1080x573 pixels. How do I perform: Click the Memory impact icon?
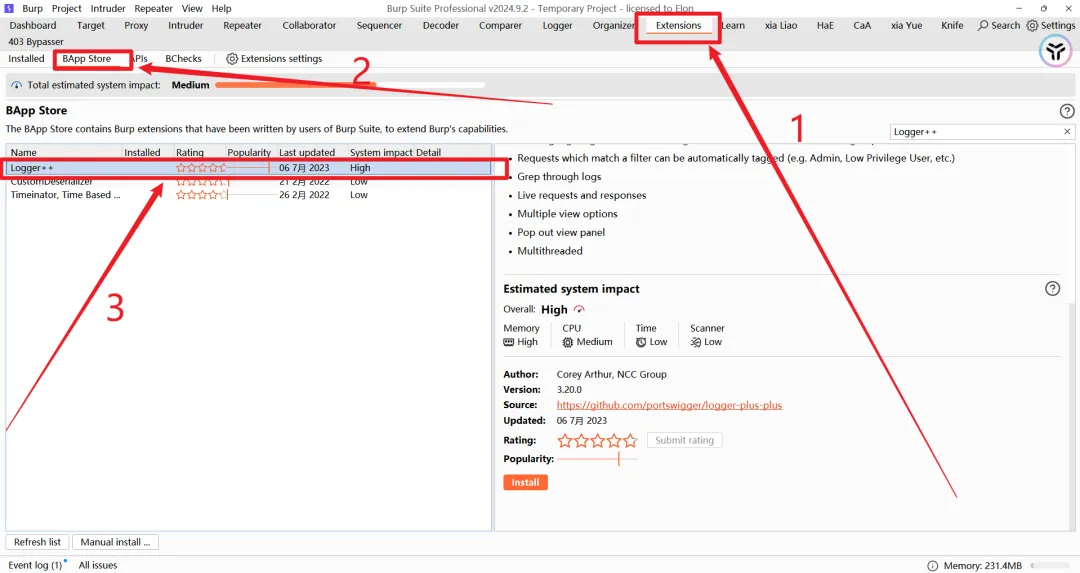click(x=508, y=342)
